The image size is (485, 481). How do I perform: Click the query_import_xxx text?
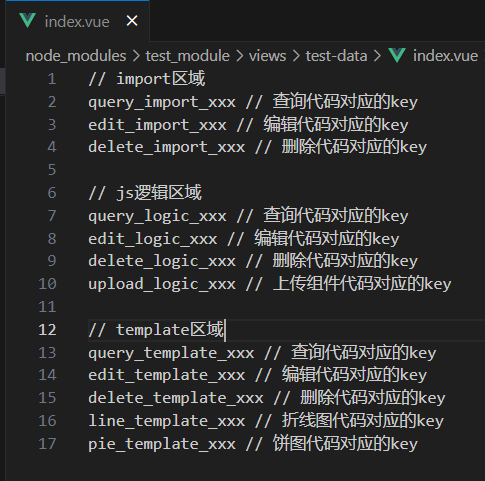[x=162, y=102]
